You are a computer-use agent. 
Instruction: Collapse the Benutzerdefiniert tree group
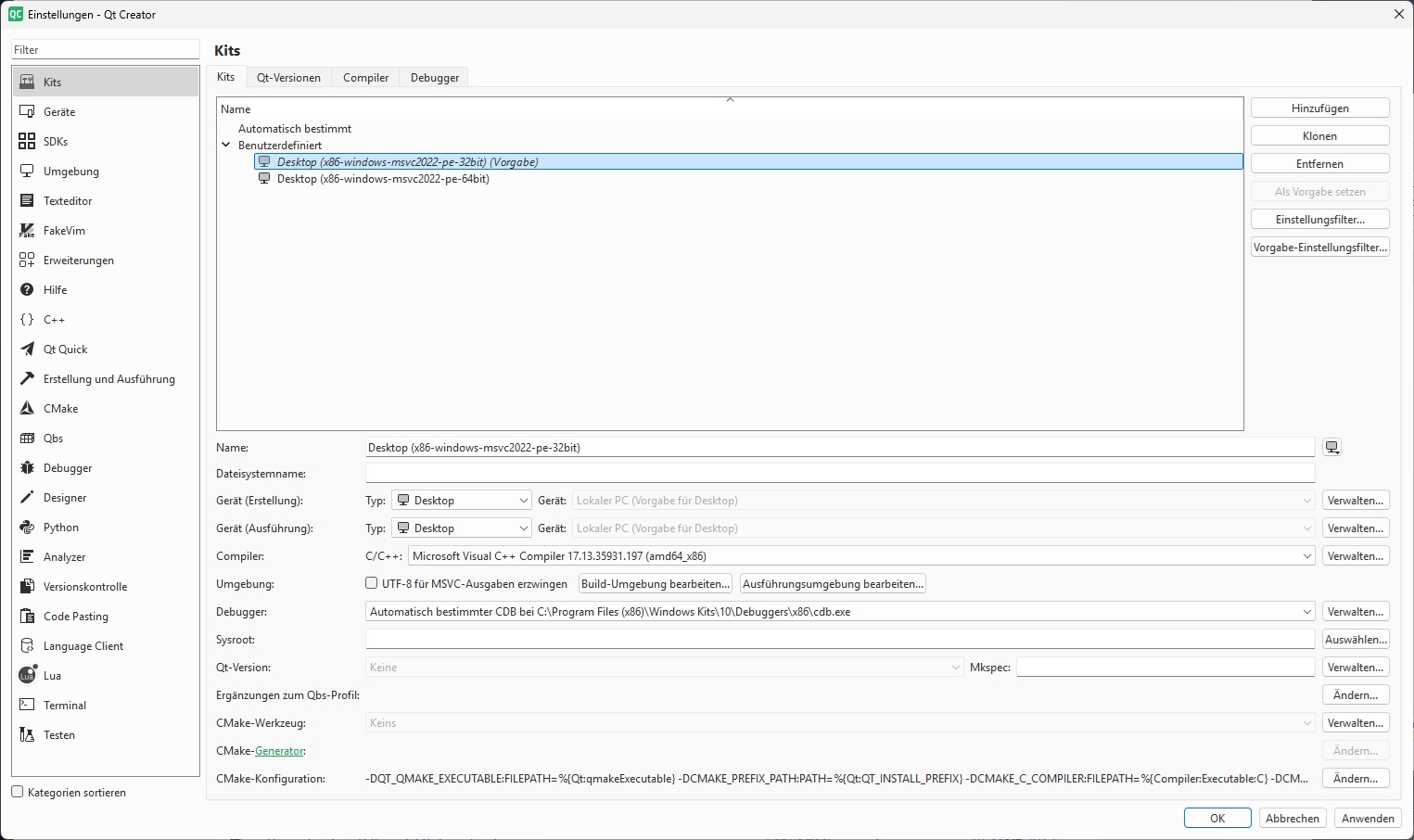click(x=225, y=145)
